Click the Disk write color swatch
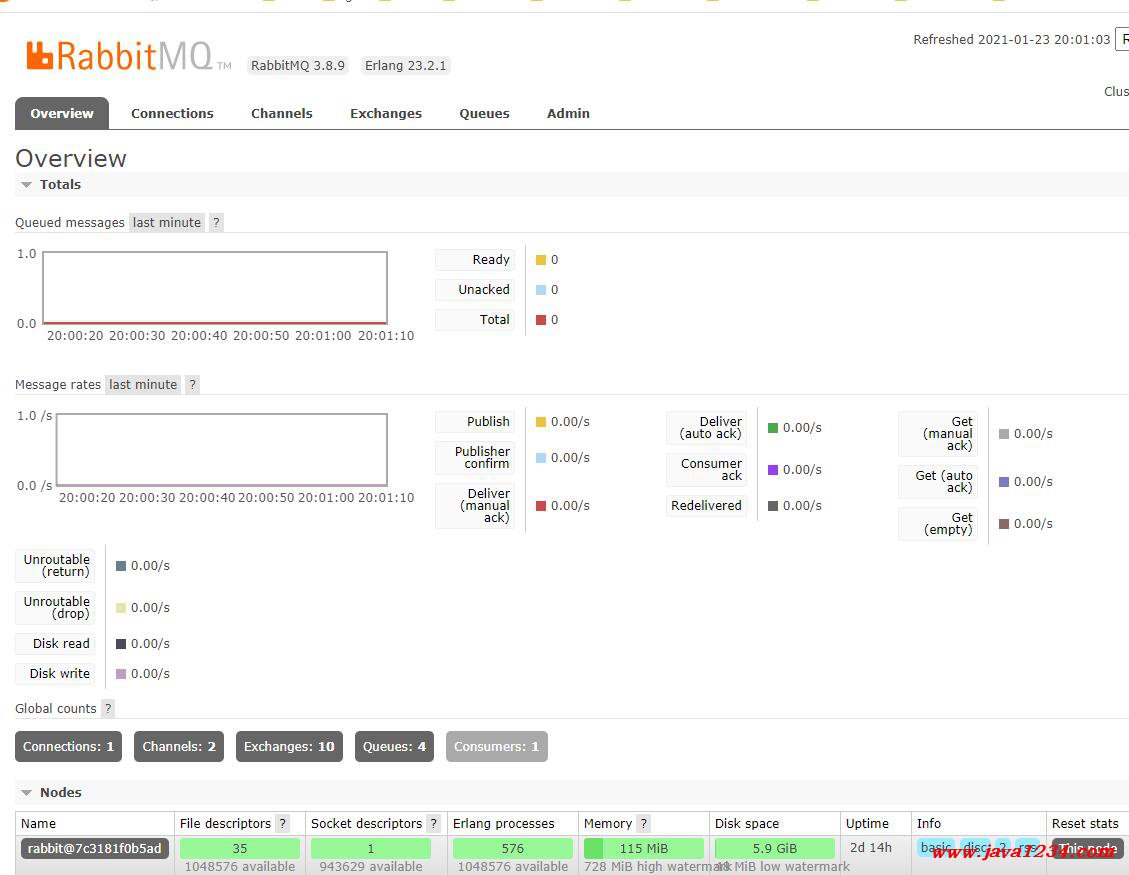Image resolution: width=1129 pixels, height=875 pixels. pyautogui.click(x=121, y=674)
